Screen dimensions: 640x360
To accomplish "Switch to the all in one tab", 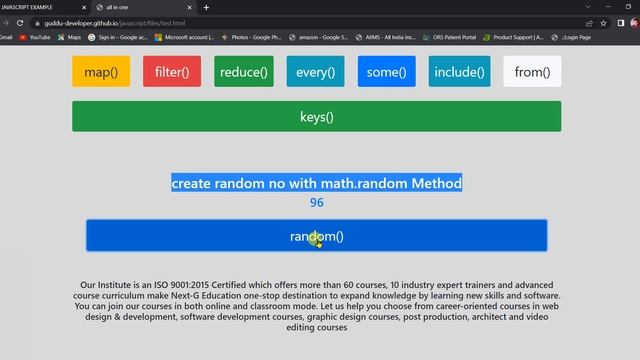I will coord(139,7).
